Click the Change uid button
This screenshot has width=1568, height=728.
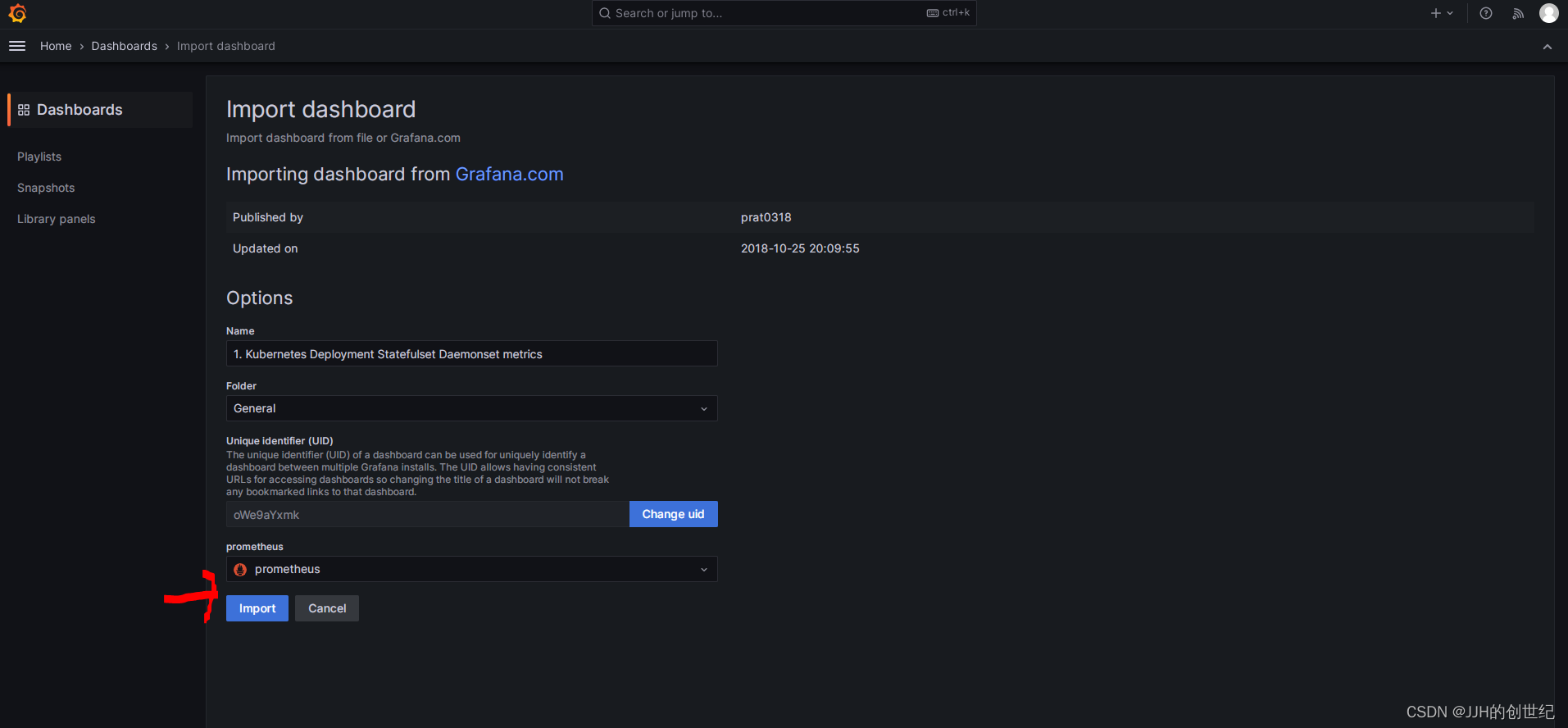tap(674, 514)
